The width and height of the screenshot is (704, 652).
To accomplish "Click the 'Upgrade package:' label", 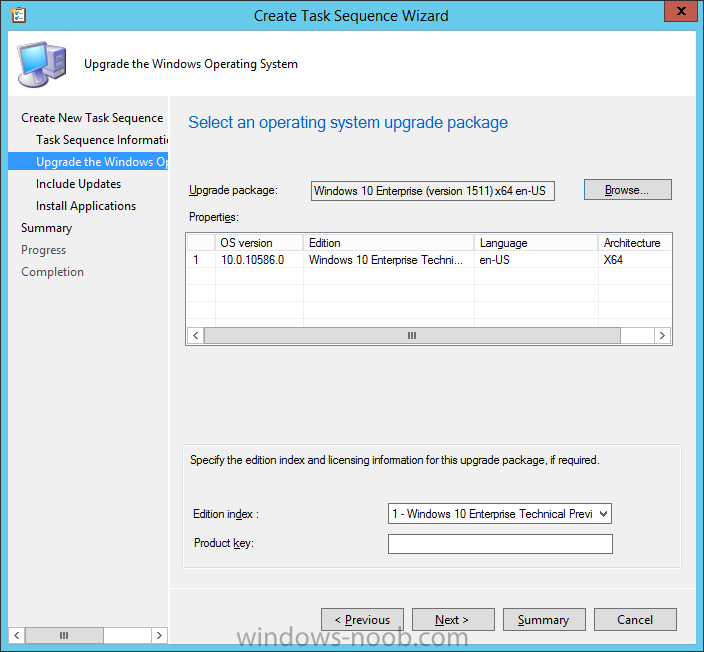I will coord(233,190).
